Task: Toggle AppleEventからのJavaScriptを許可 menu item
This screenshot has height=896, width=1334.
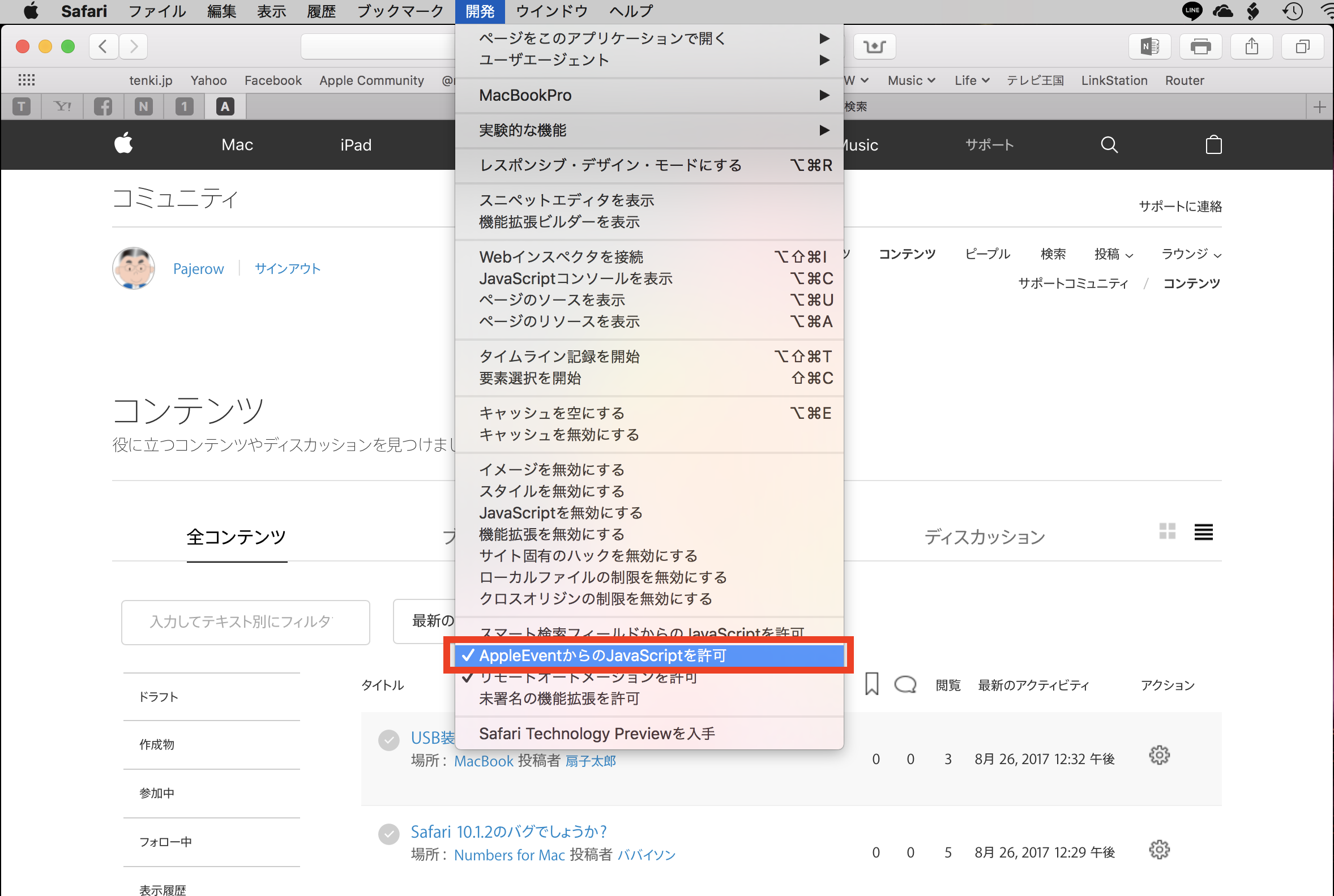Action: tap(602, 655)
